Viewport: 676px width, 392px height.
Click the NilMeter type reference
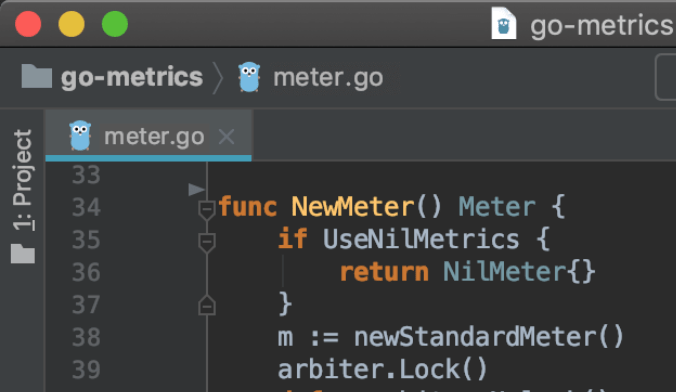point(505,272)
